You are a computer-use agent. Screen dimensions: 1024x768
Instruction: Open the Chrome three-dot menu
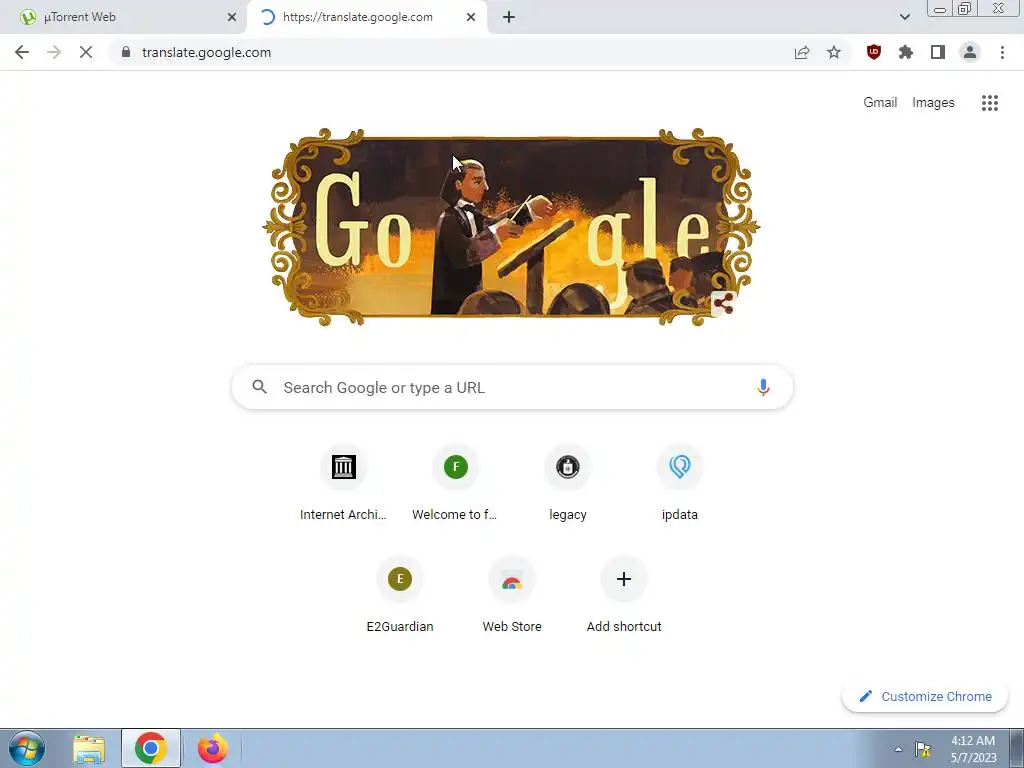tap(1002, 52)
